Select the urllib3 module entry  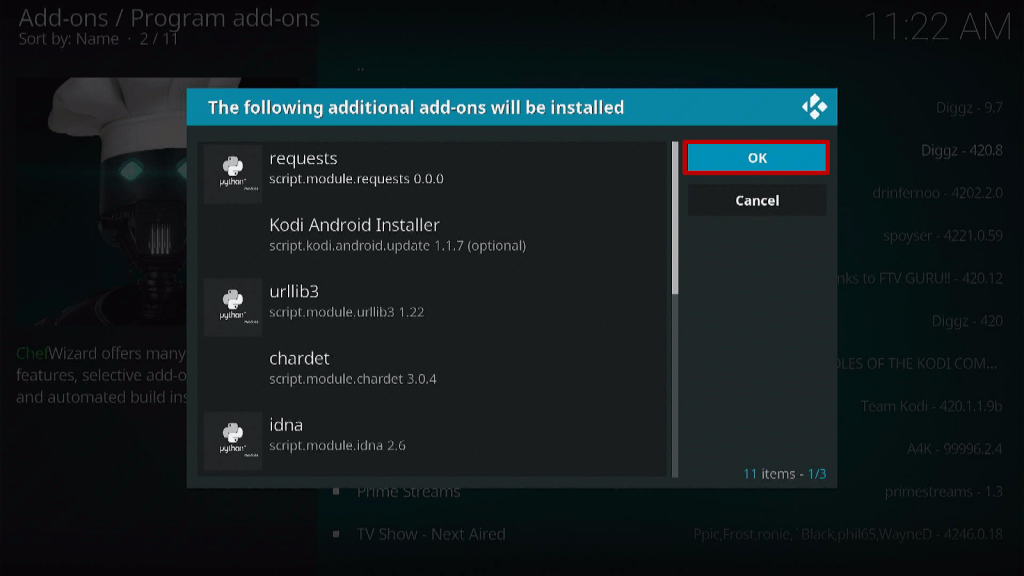pos(433,307)
